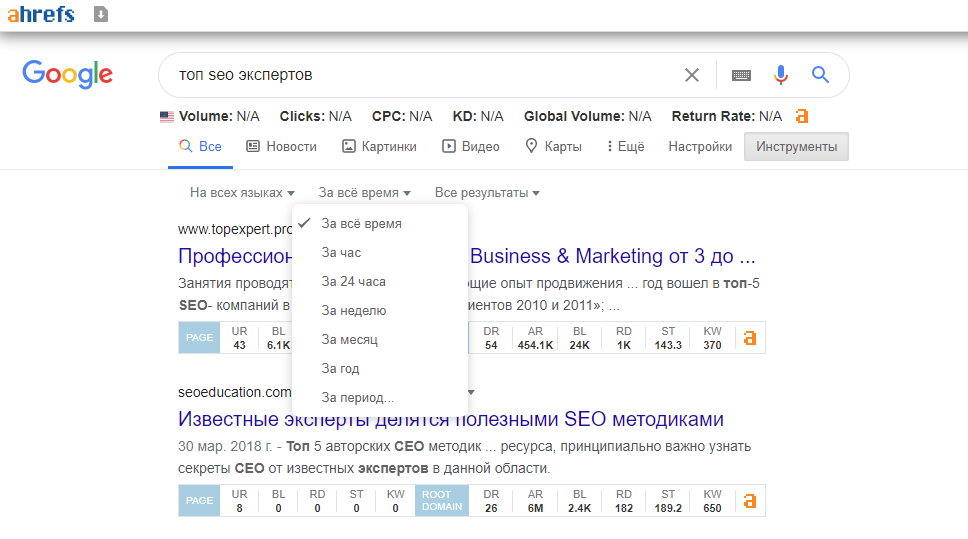The image size is (968, 539).
Task: Switch to the Видео tab
Action: click(x=471, y=147)
